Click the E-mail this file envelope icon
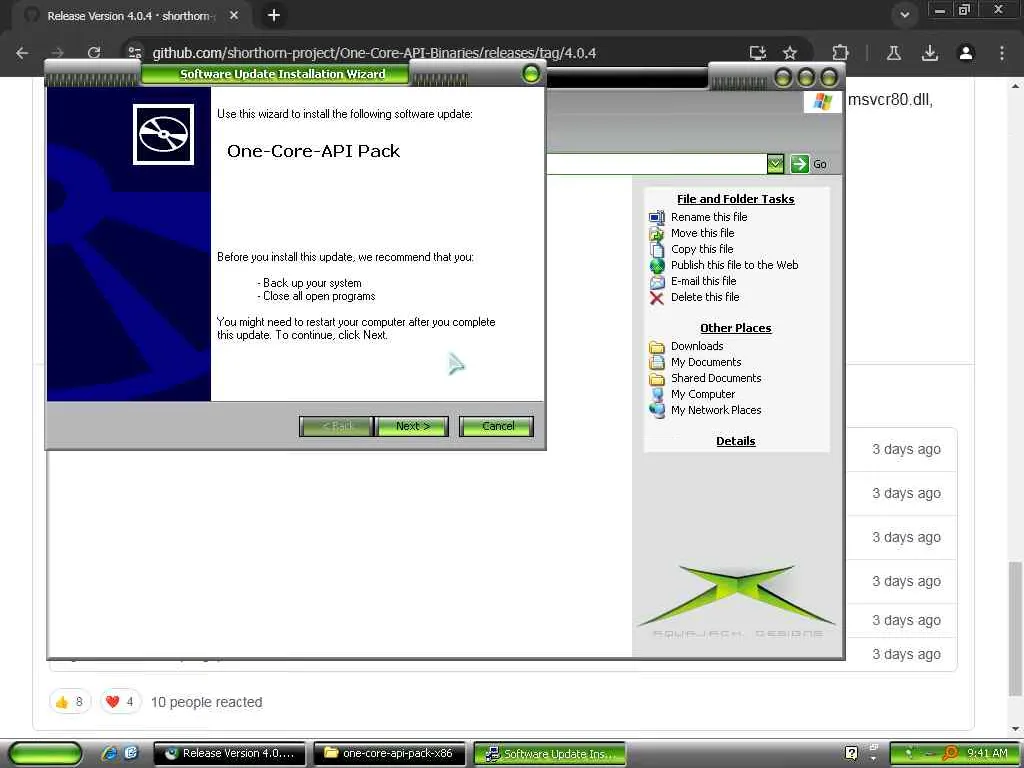 pyautogui.click(x=656, y=281)
